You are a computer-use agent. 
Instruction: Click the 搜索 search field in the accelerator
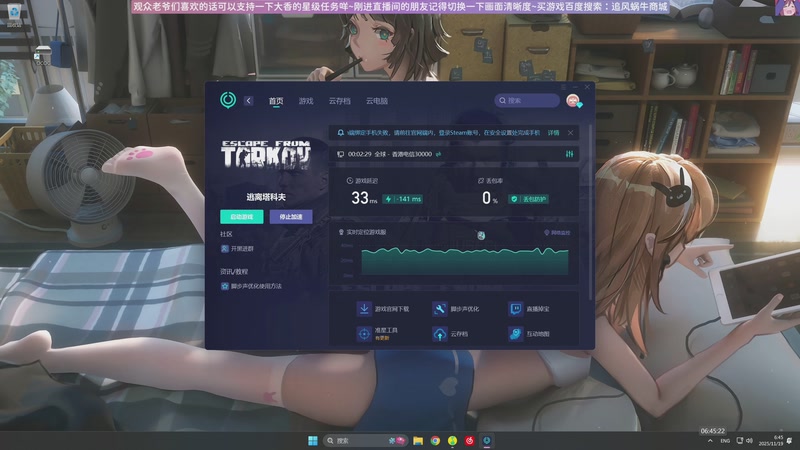pyautogui.click(x=527, y=101)
